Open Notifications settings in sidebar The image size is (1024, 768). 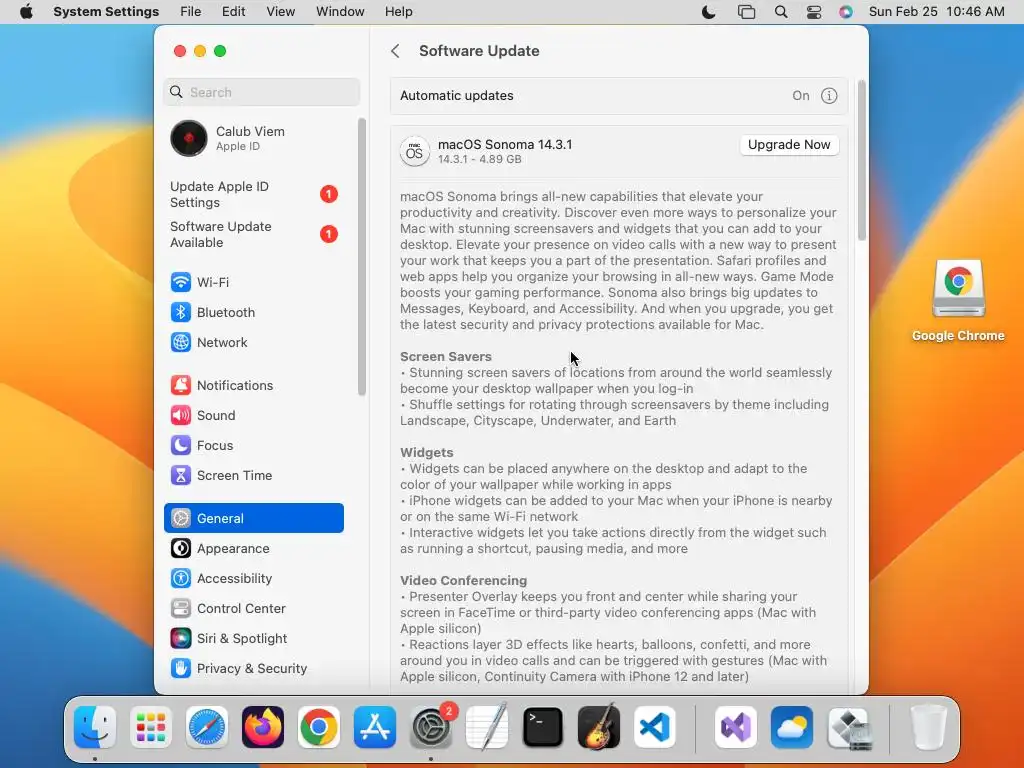(253, 385)
